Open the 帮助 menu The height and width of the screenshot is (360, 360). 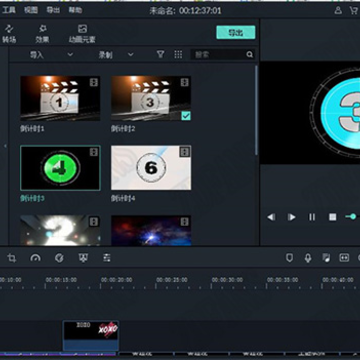[75, 10]
